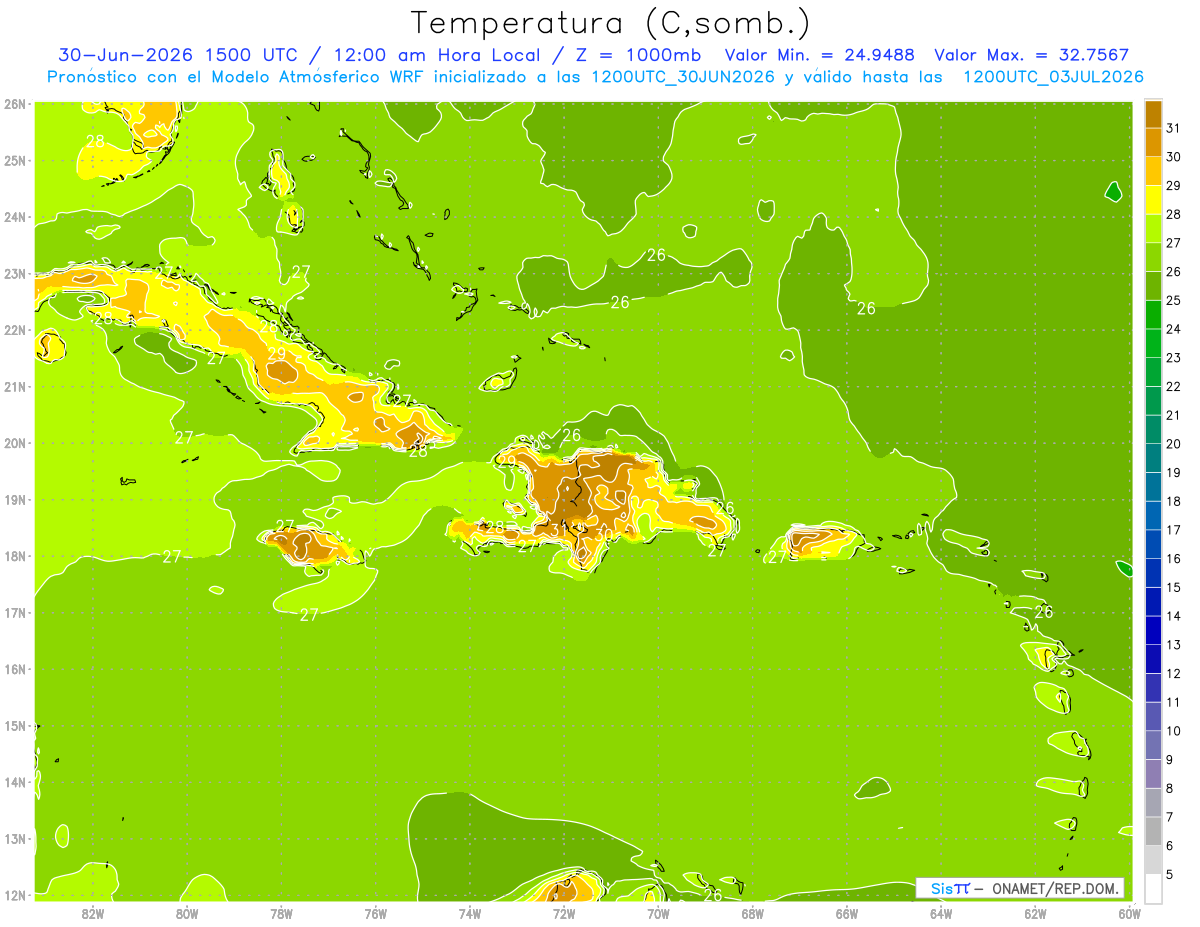Click the 23N latitude axis label
Viewport: 1200px width, 927px height.
click(x=15, y=273)
